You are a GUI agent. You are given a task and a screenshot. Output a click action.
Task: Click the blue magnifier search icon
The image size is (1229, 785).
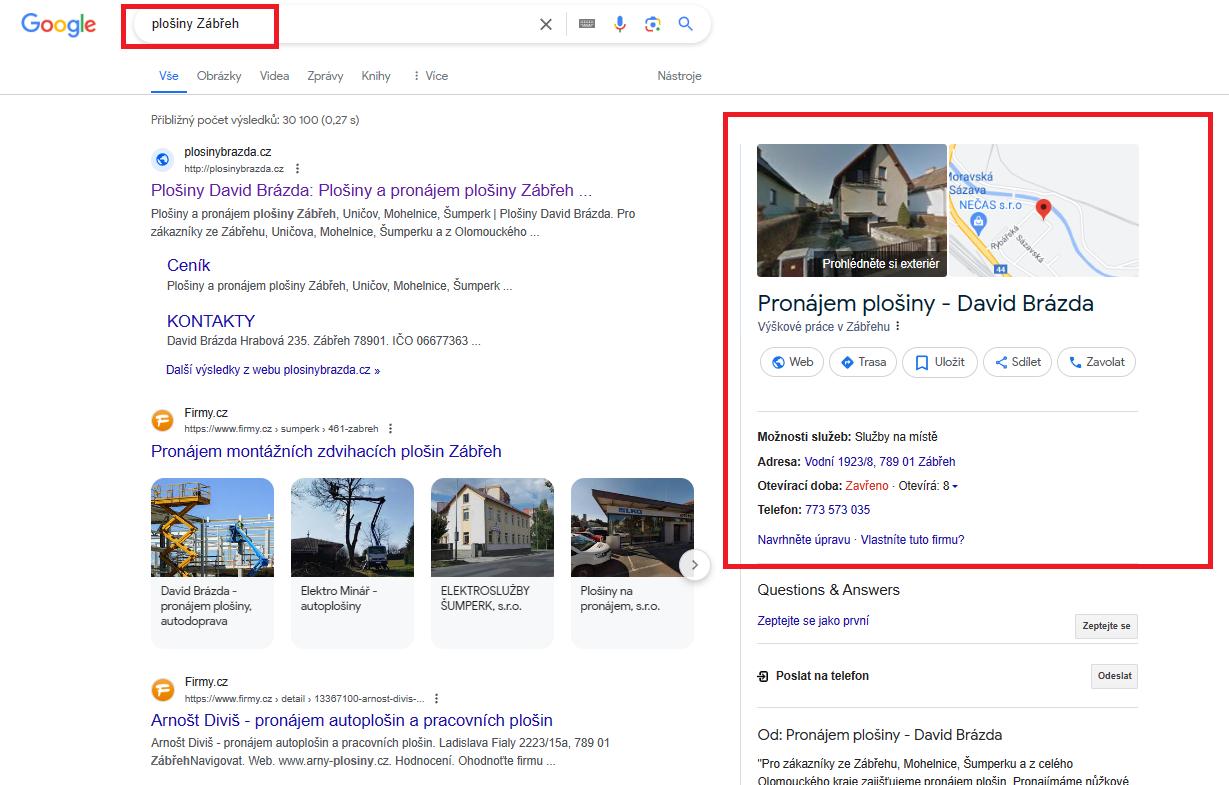(685, 24)
